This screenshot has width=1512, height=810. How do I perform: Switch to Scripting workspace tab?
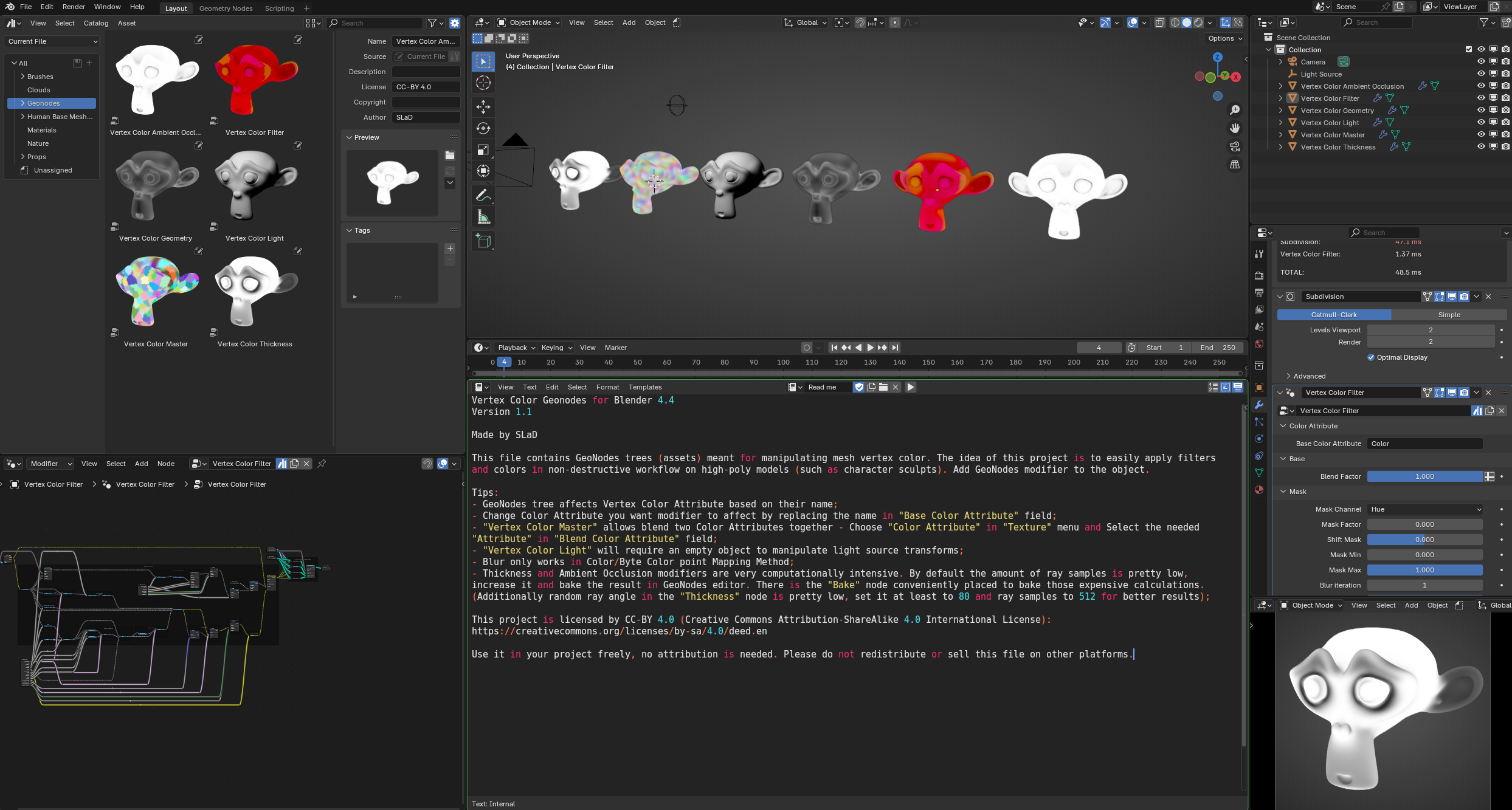click(x=279, y=8)
